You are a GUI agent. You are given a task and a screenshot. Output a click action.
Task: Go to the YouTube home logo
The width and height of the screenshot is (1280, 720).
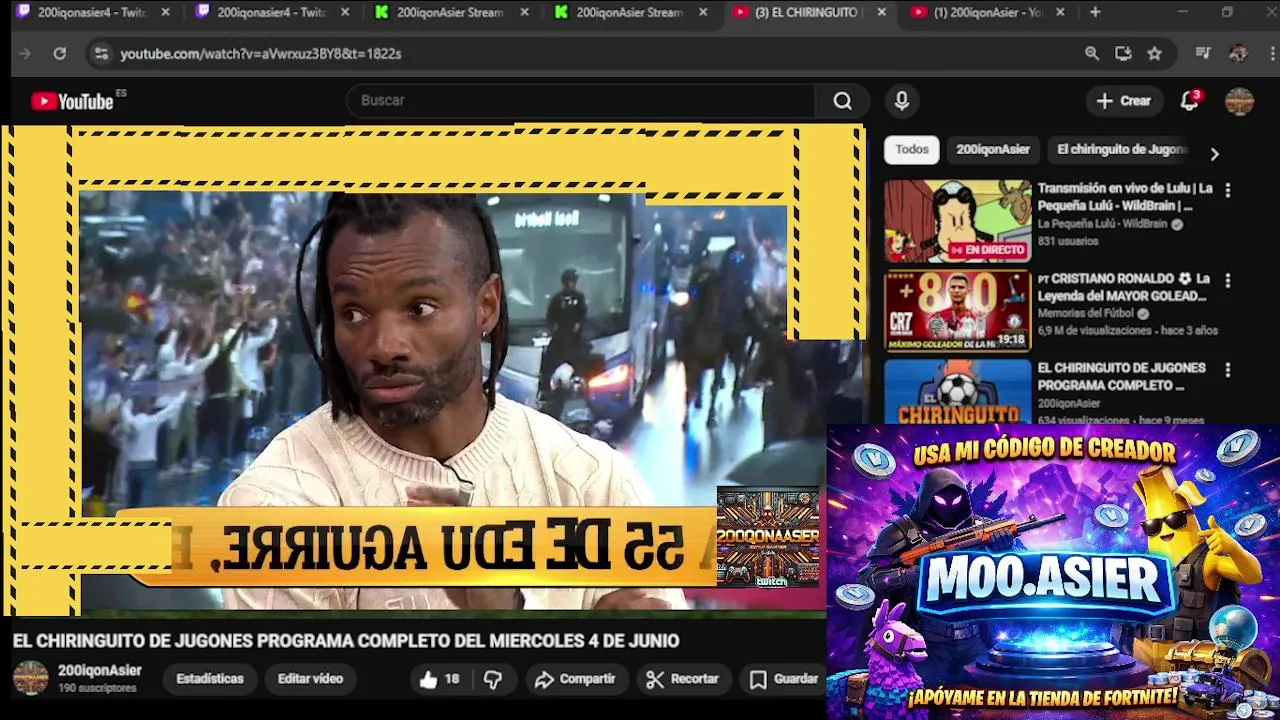(x=72, y=101)
